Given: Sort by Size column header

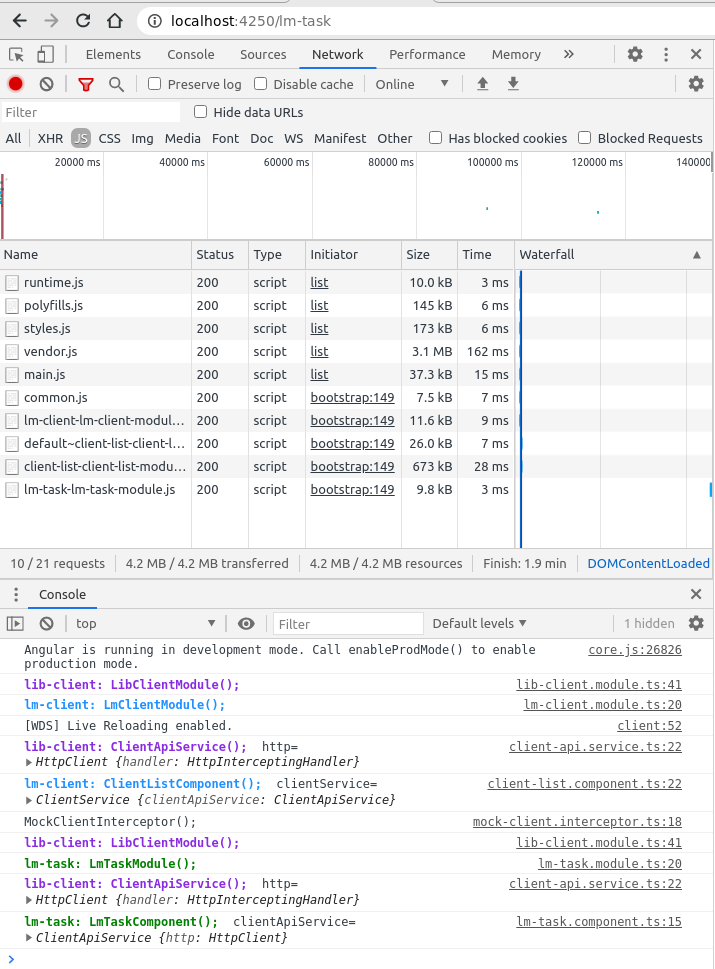Looking at the screenshot, I should (429, 255).
